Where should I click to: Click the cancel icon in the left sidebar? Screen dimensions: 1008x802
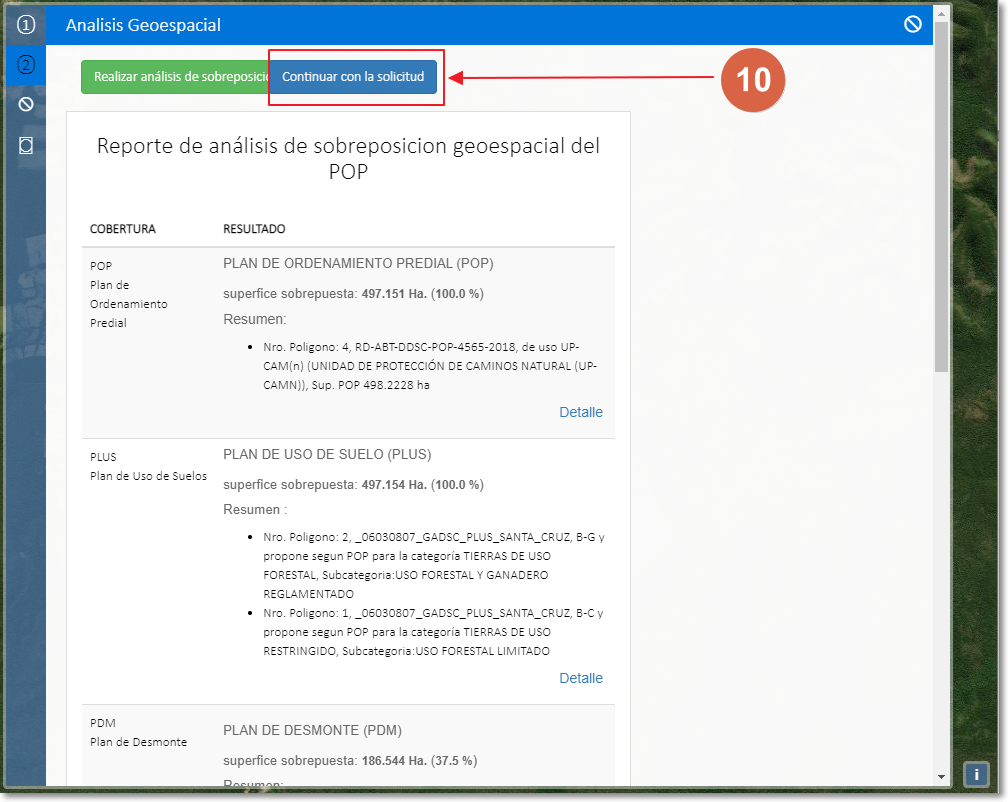(x=26, y=104)
